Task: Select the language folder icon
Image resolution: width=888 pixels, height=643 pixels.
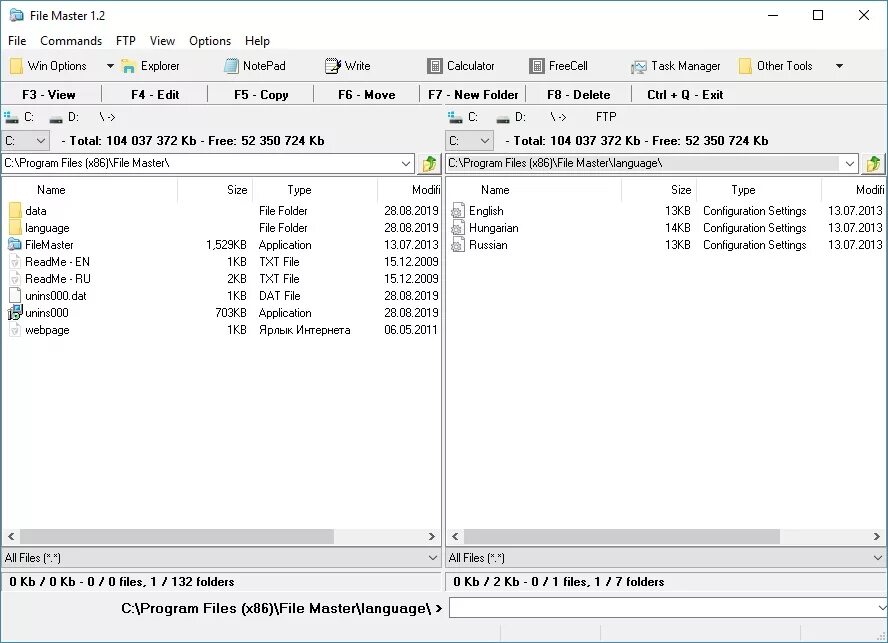Action: point(15,228)
